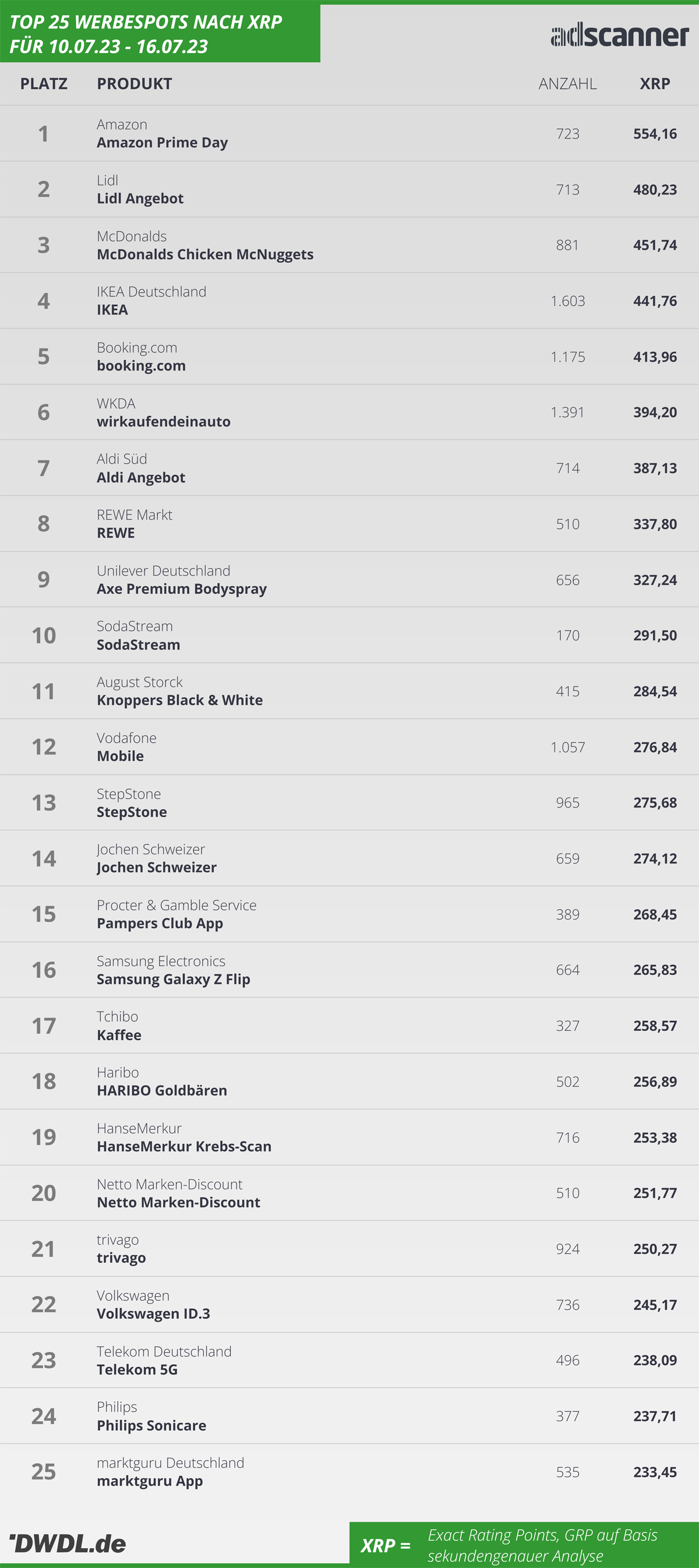699x1568 pixels.
Task: Click the Lidl Angebot entry
Action: pos(140,199)
